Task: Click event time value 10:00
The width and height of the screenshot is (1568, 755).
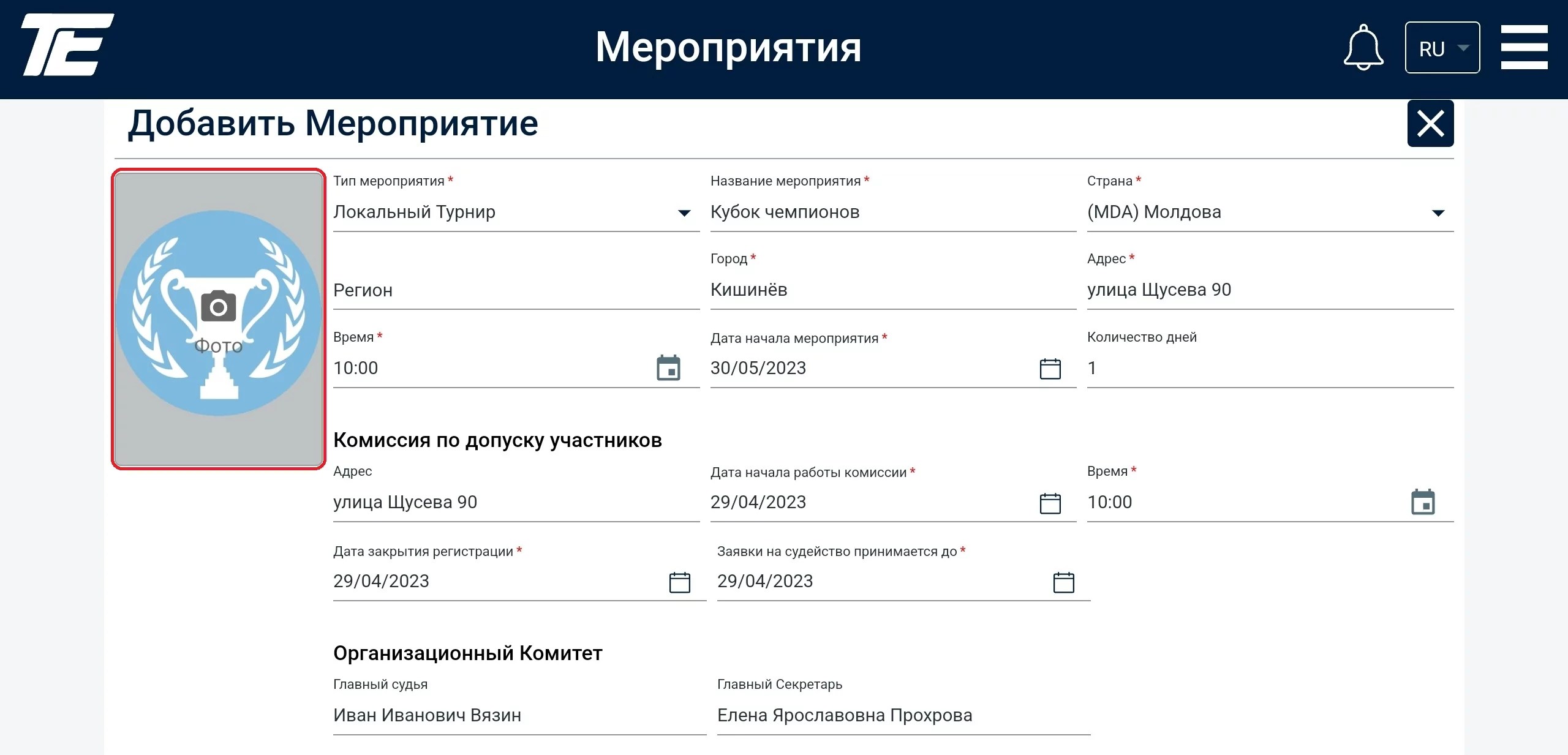Action: click(x=355, y=368)
